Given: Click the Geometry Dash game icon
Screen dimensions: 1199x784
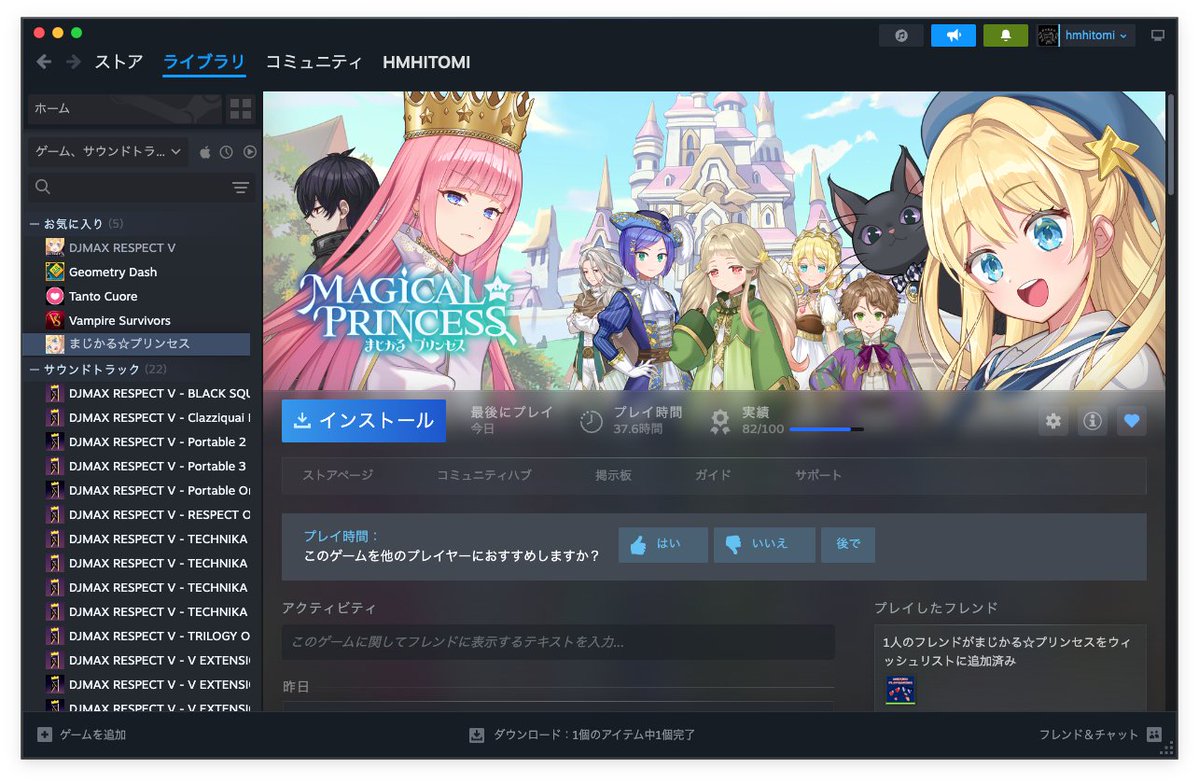Looking at the screenshot, I should point(54,272).
